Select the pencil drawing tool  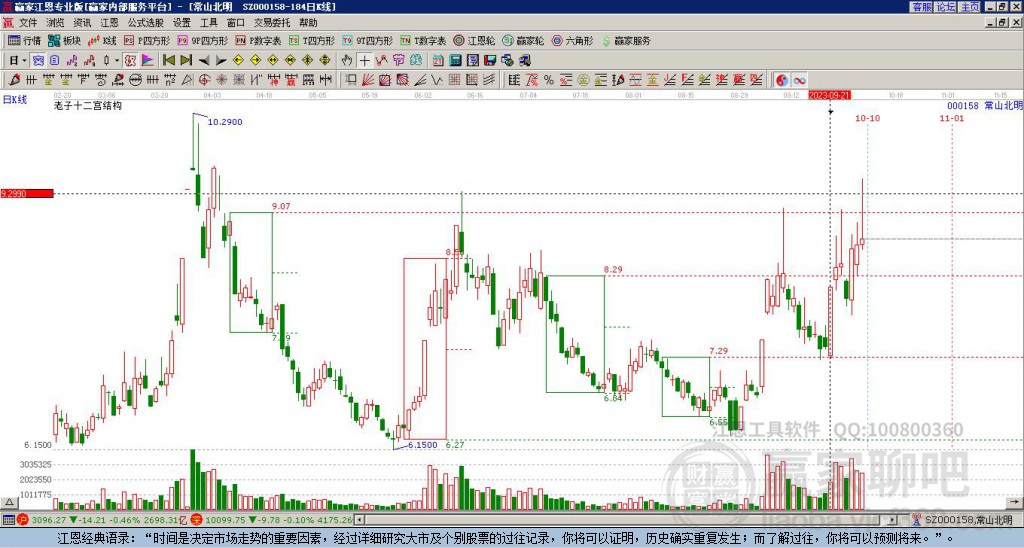[x=14, y=80]
